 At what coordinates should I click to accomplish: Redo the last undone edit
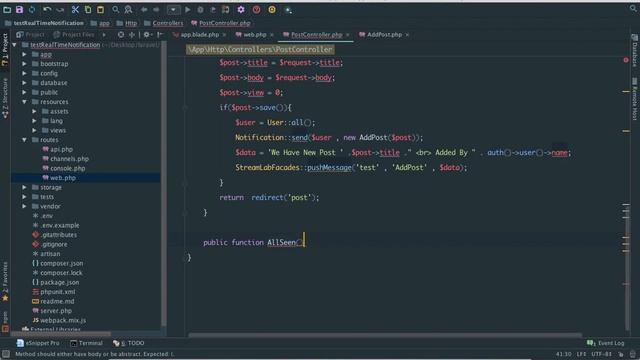tap(60, 9)
